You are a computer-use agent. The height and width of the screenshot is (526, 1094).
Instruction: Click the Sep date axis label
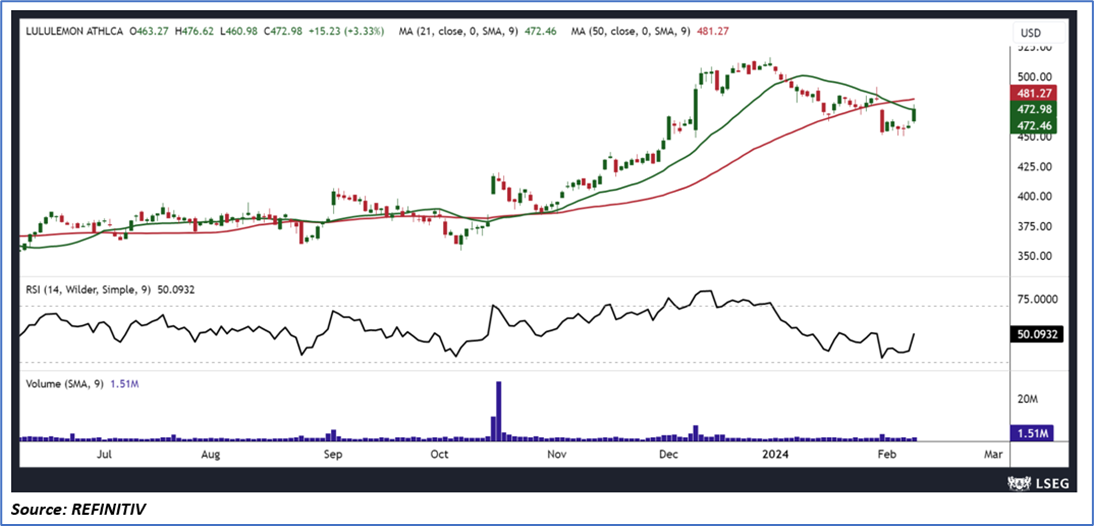[334, 456]
